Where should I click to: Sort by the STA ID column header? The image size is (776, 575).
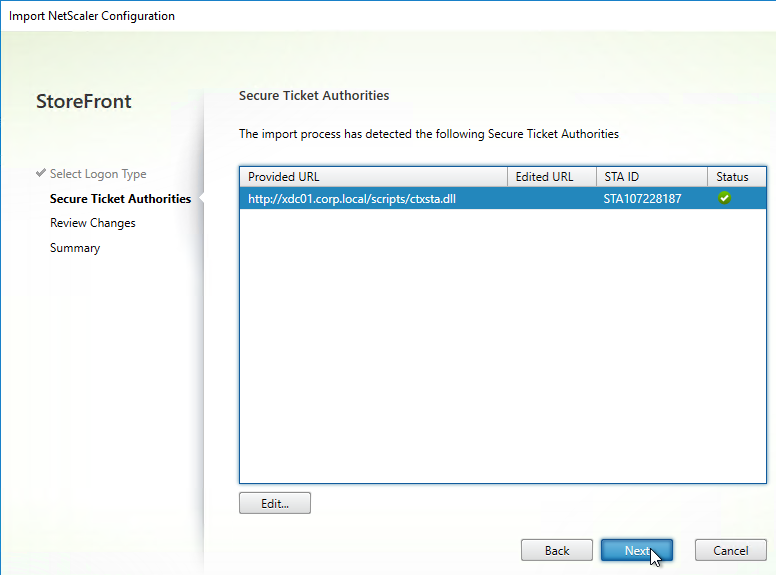652,177
